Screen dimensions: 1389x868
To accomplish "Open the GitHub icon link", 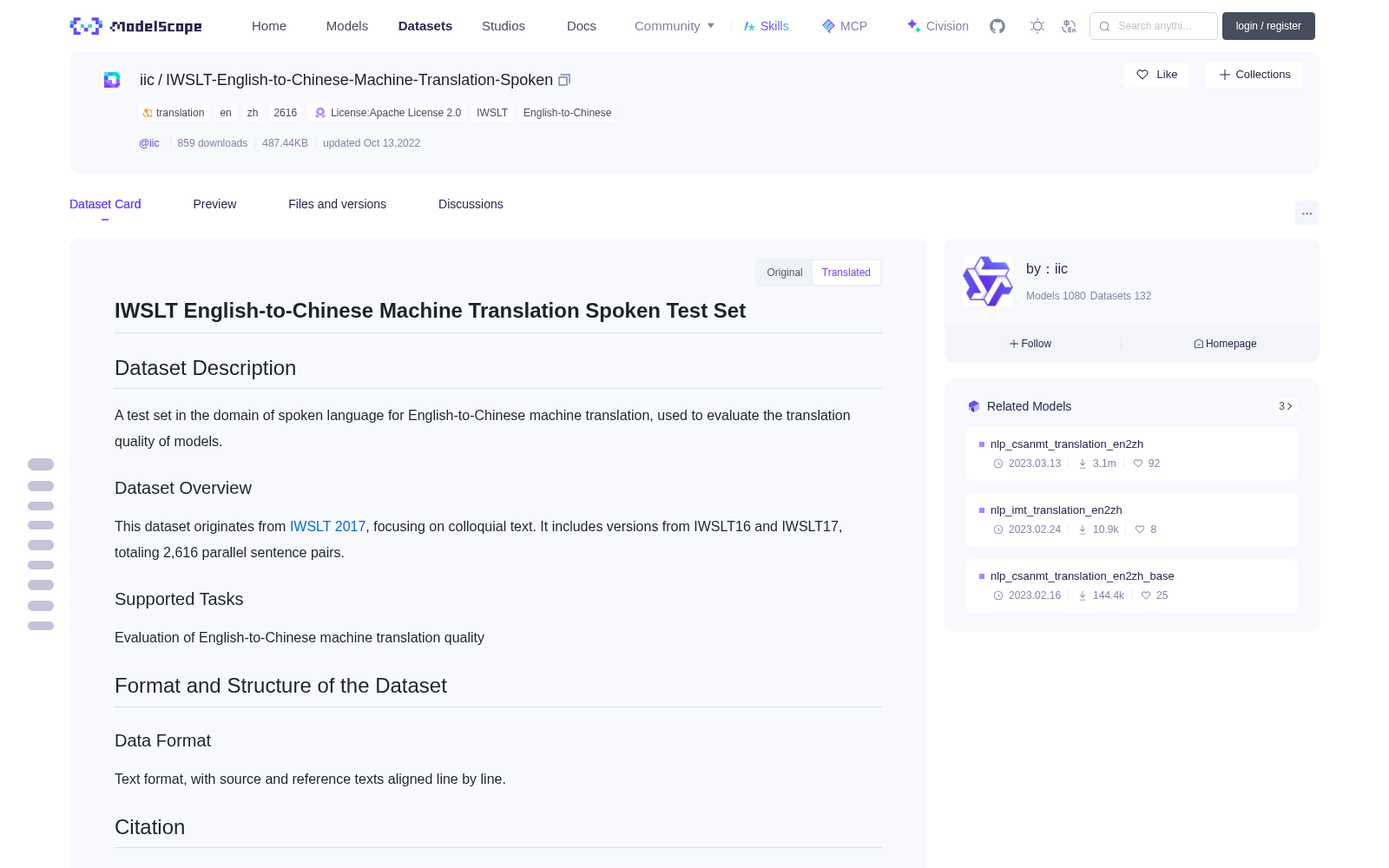I will (997, 26).
